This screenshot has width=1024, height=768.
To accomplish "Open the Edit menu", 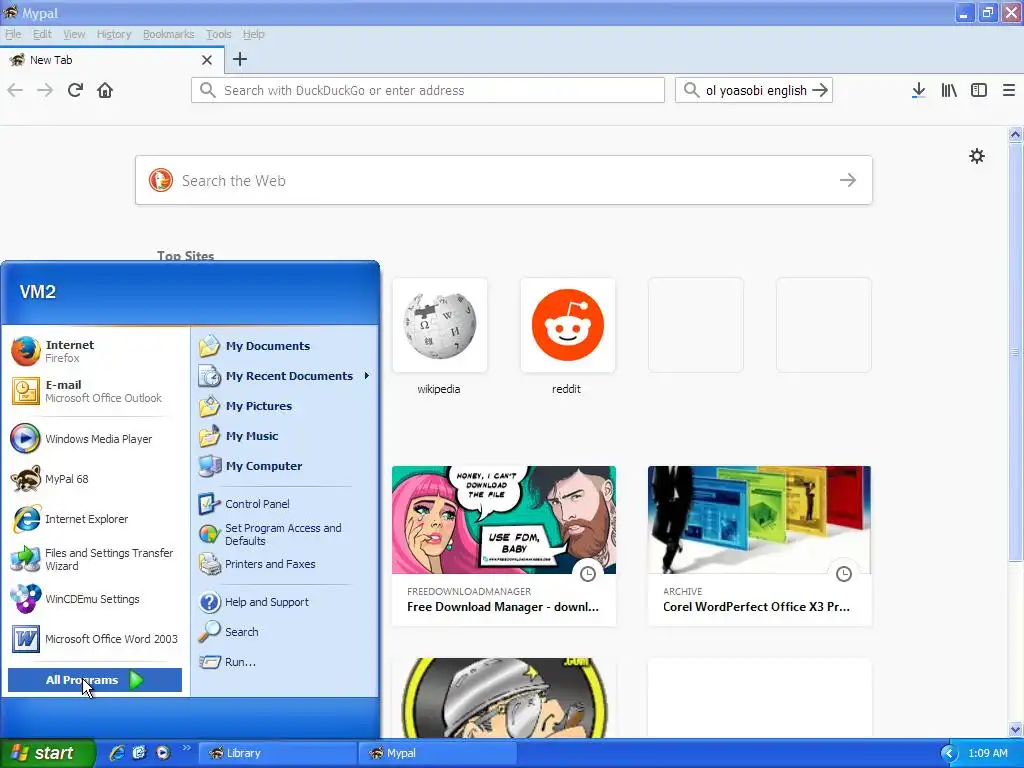I will tap(42, 34).
